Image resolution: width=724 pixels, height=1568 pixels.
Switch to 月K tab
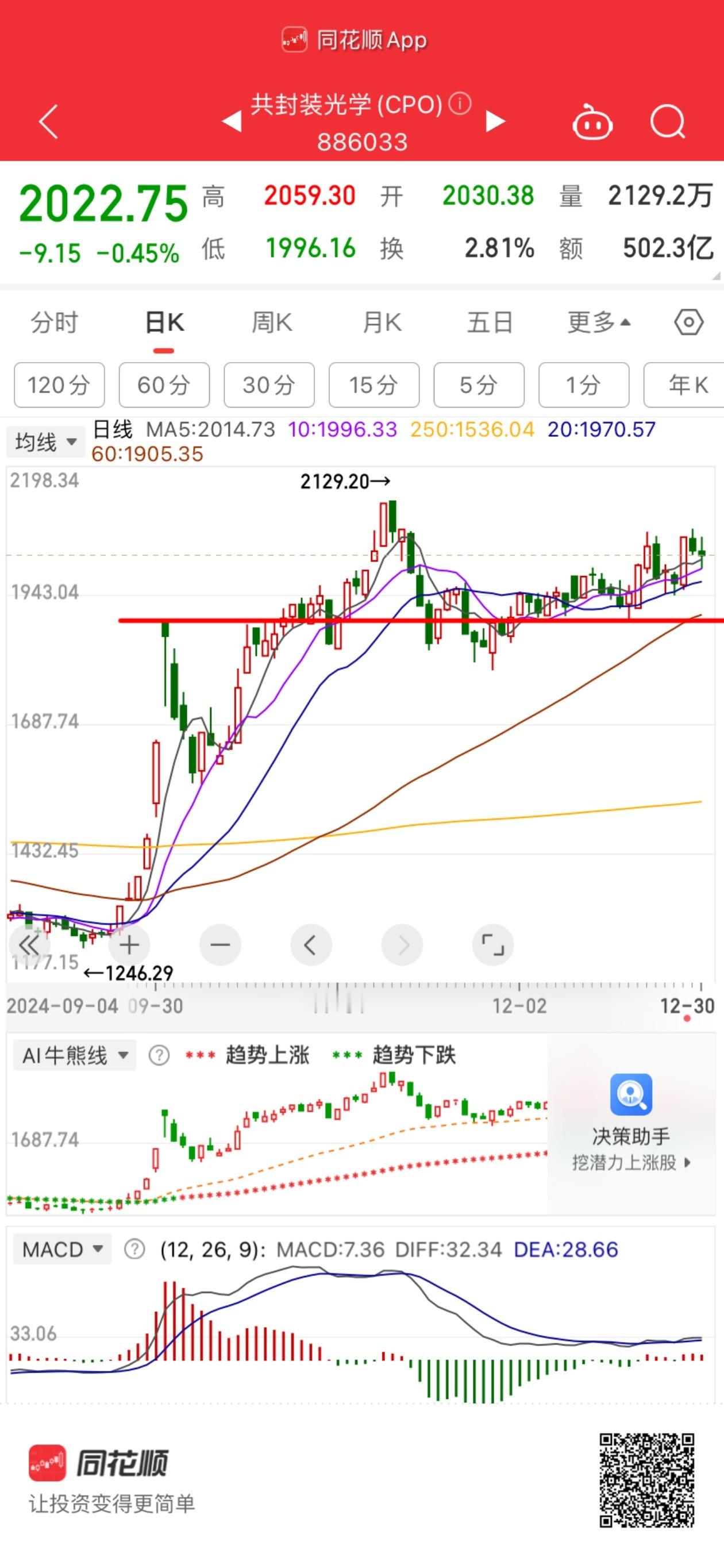click(382, 322)
